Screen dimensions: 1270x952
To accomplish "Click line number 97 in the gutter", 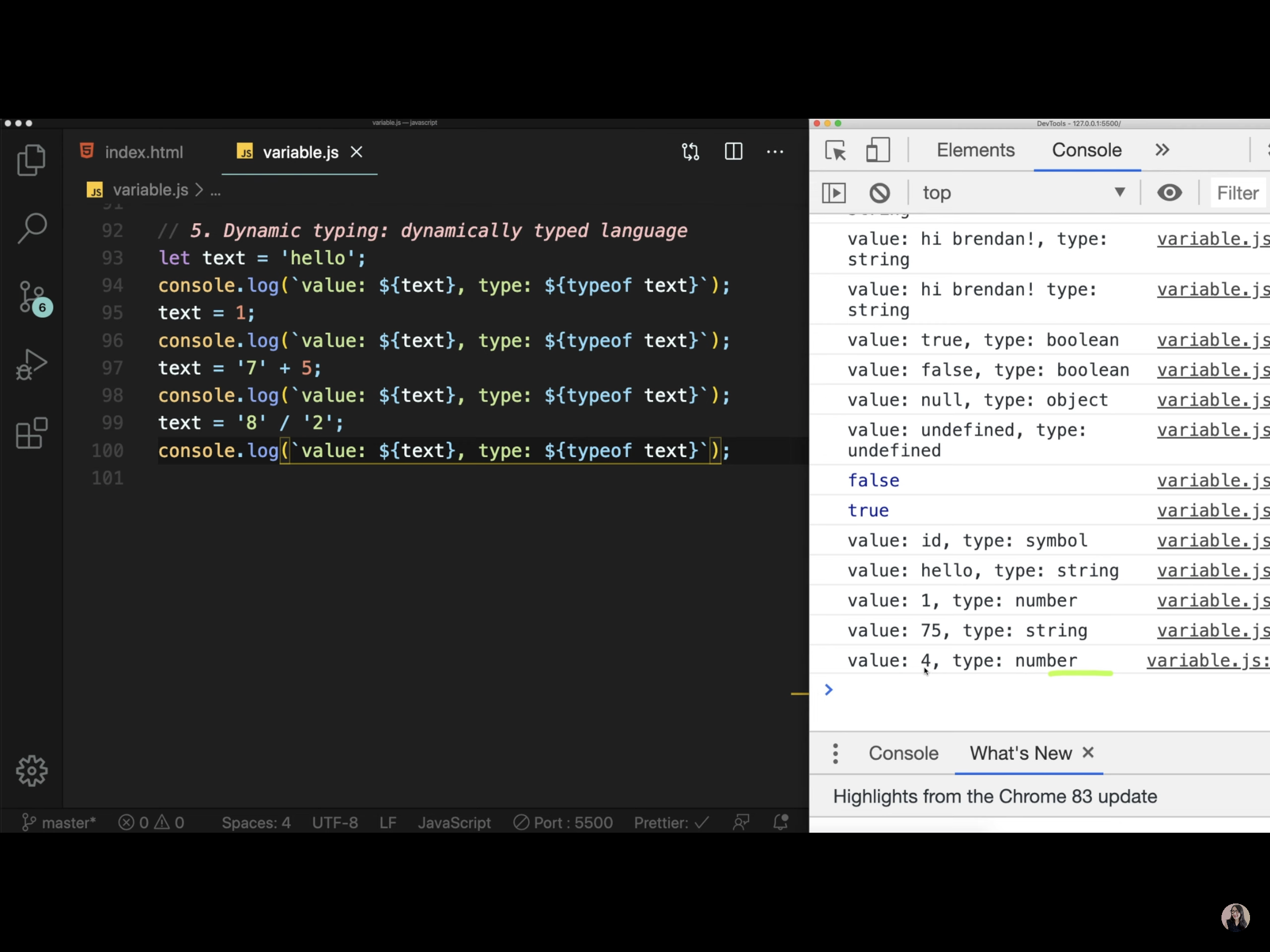I will [112, 368].
